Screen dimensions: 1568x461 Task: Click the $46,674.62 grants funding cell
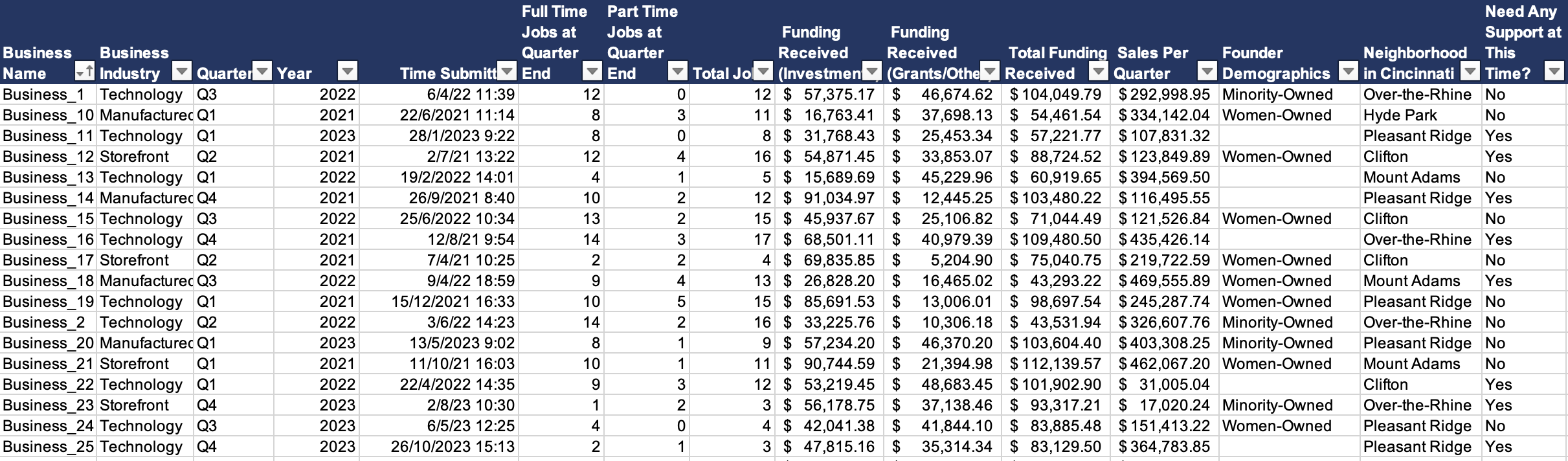point(943,95)
